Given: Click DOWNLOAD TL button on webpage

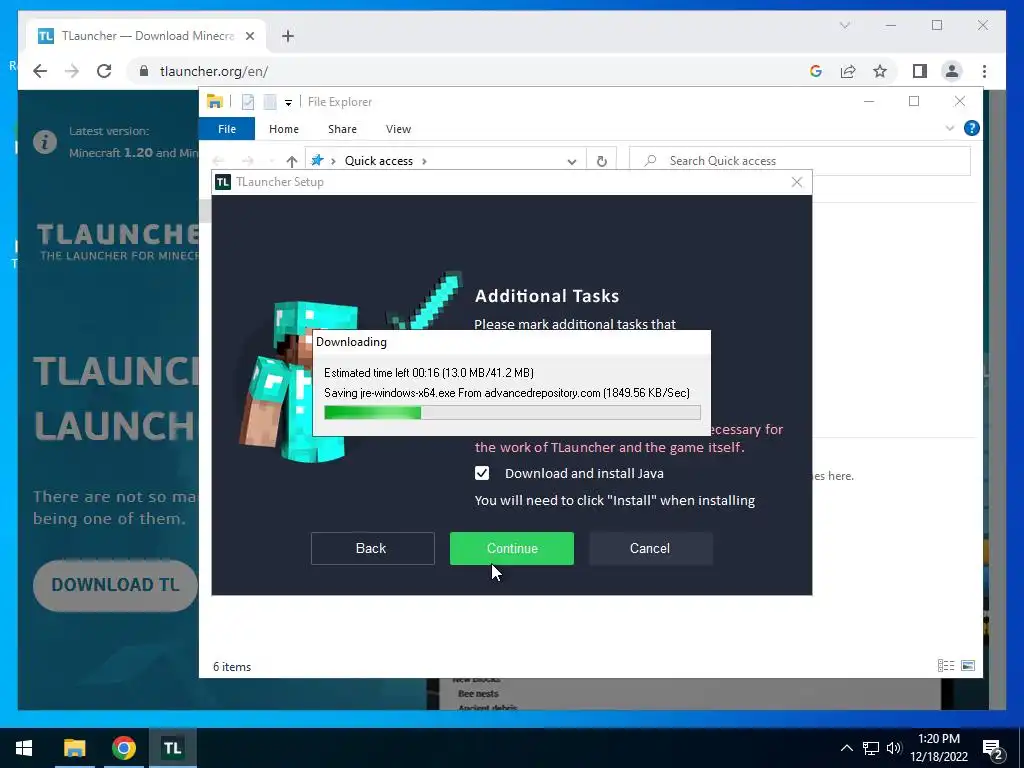Looking at the screenshot, I should coord(116,584).
